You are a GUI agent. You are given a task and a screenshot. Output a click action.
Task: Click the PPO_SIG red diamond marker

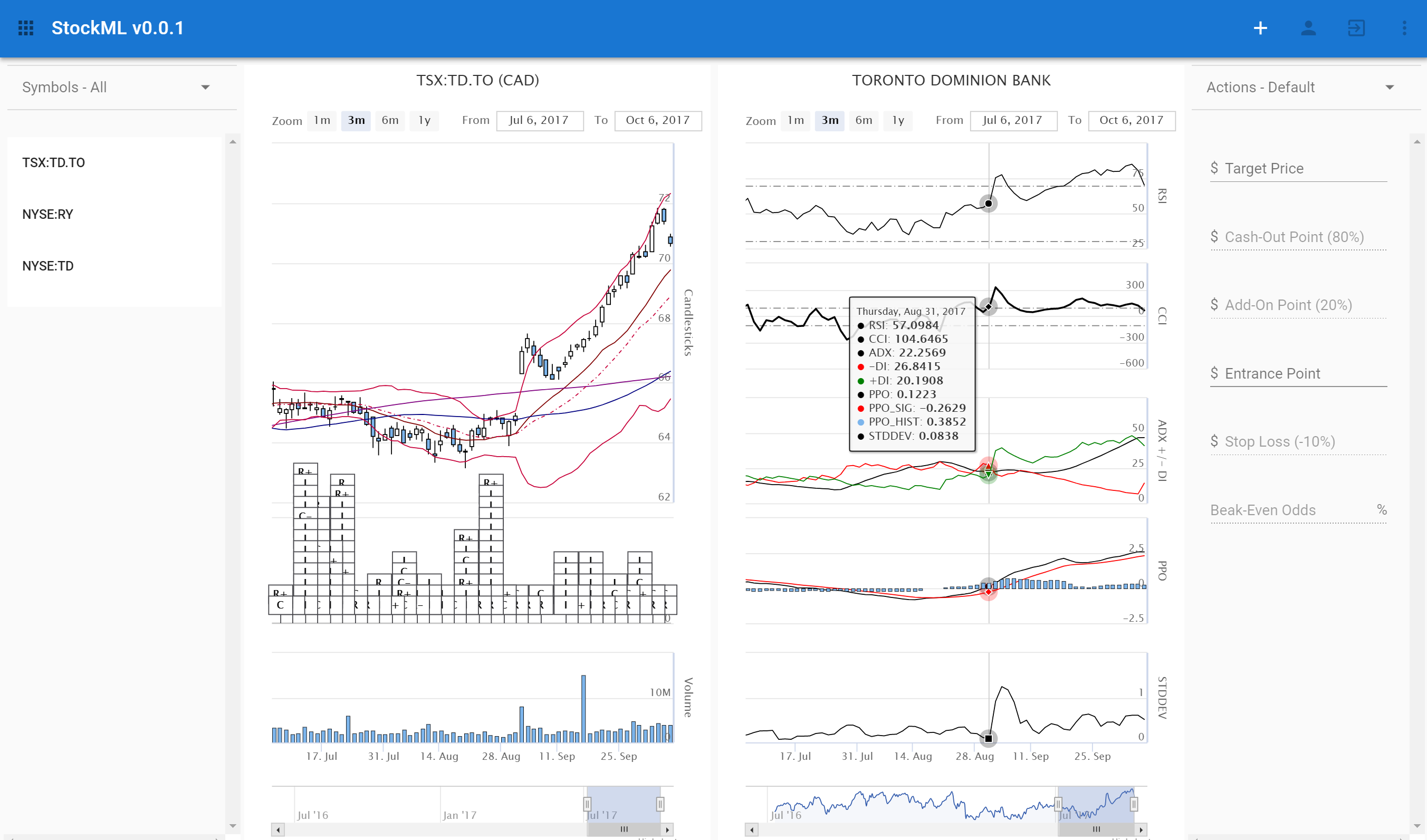[988, 592]
